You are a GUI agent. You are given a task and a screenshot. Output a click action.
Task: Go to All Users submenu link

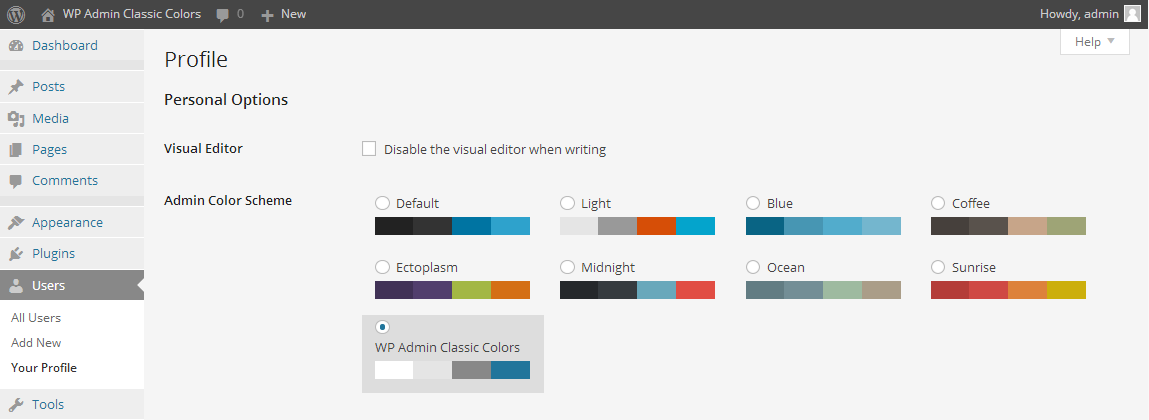coord(36,318)
